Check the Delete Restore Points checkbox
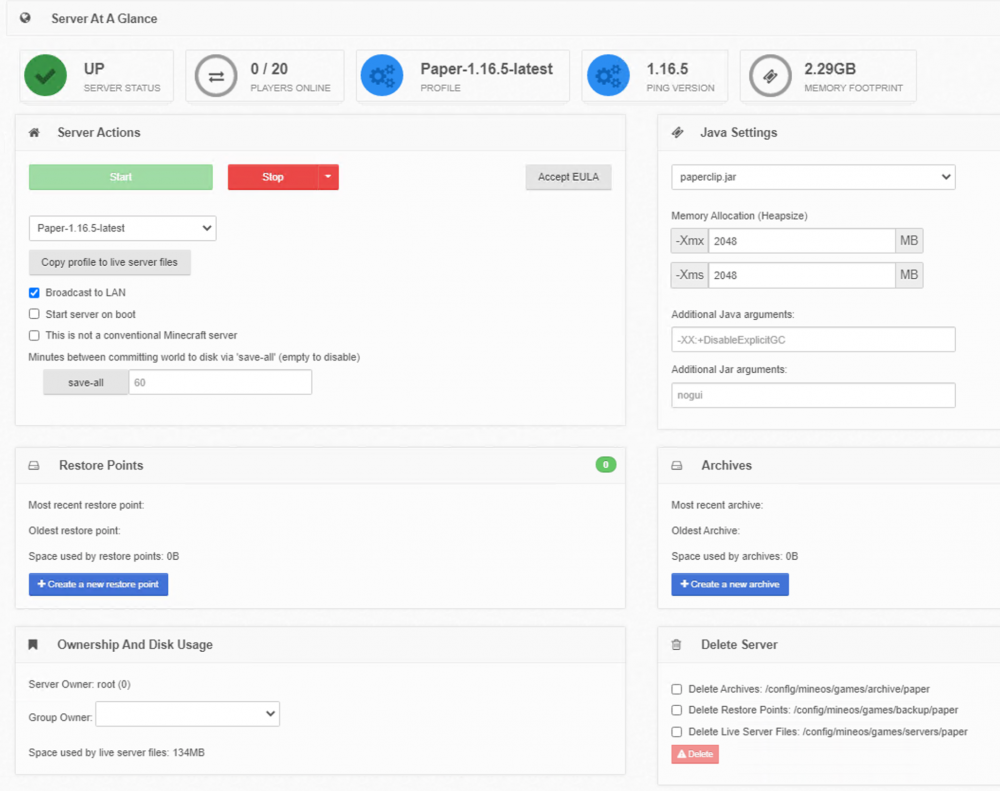This screenshot has width=1000, height=791. pos(677,710)
